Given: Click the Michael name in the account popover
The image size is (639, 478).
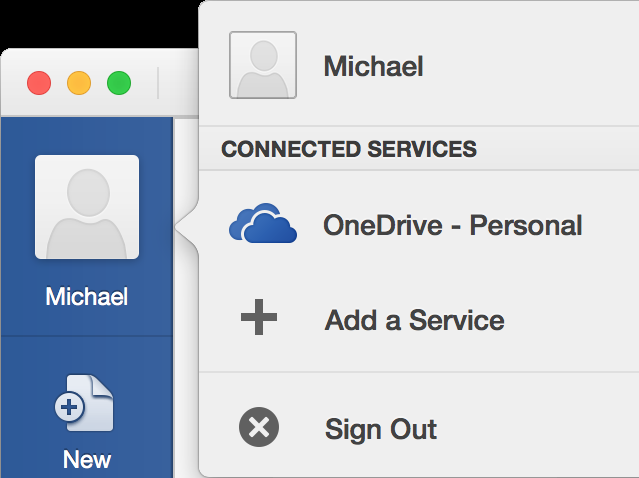Looking at the screenshot, I should click(x=373, y=66).
